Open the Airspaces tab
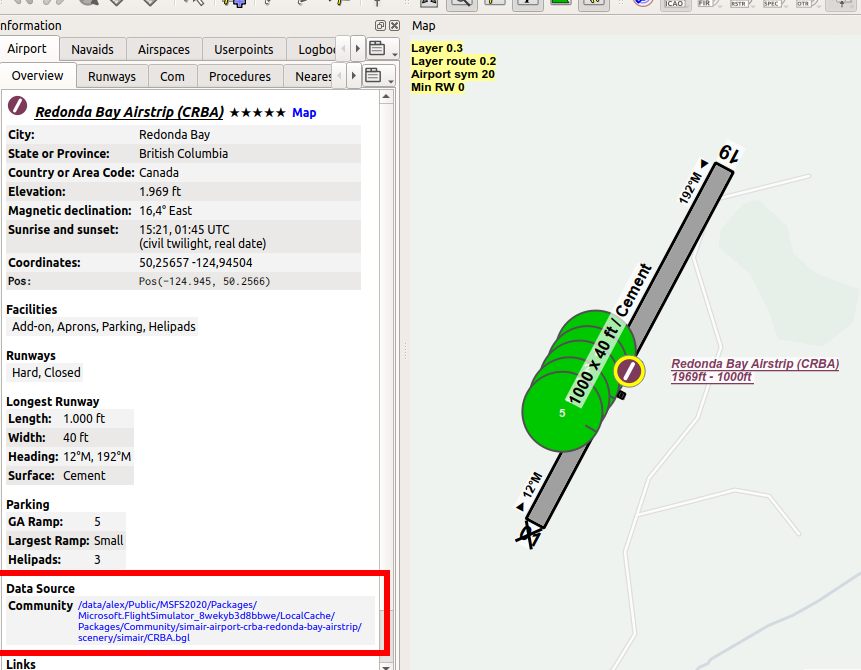The height and width of the screenshot is (670, 861). 164,49
